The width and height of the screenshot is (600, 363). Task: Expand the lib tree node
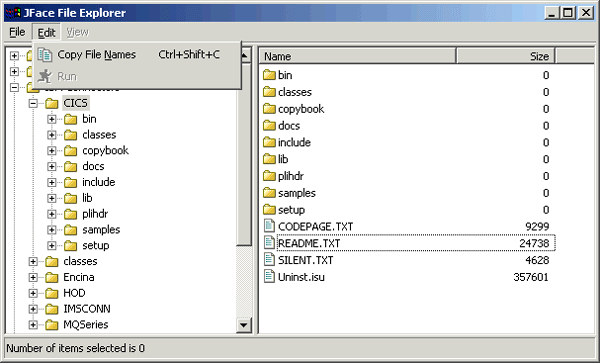(x=51, y=198)
